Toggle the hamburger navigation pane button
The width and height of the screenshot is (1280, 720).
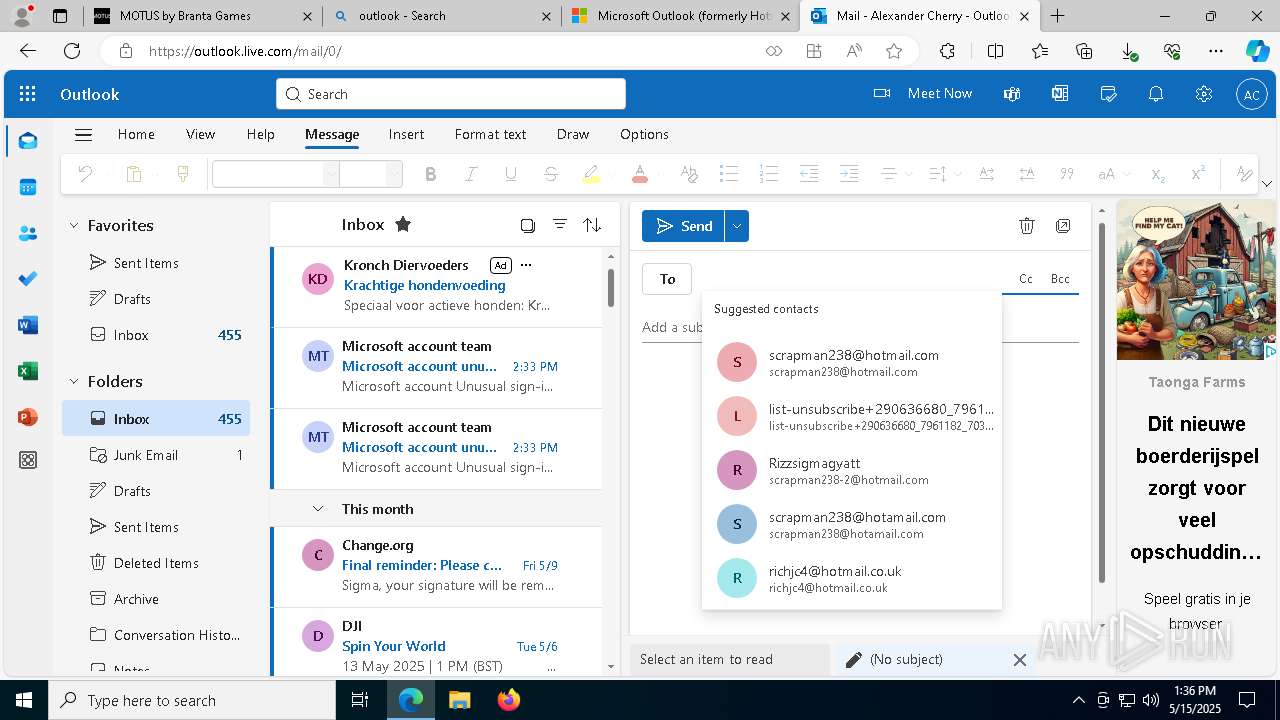click(84, 134)
